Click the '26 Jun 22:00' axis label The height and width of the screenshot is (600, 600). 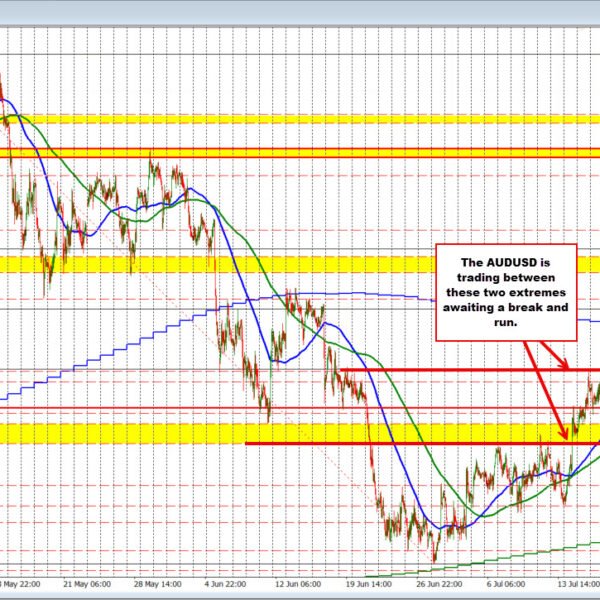(x=439, y=584)
